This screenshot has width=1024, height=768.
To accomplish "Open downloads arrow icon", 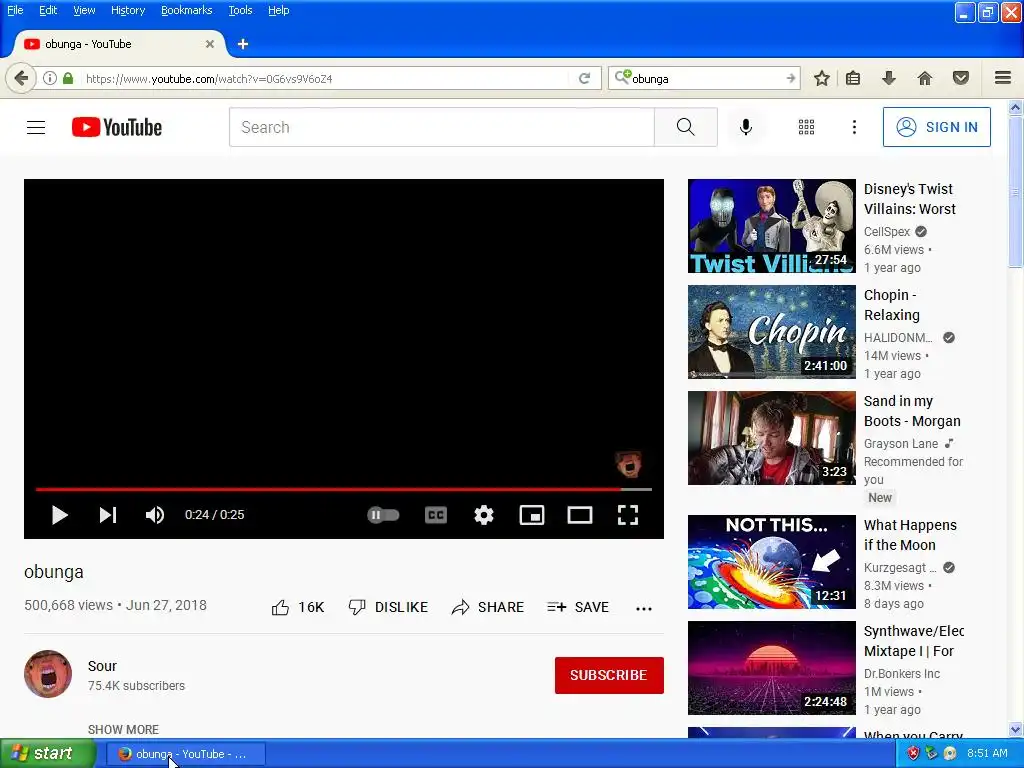I will click(889, 79).
